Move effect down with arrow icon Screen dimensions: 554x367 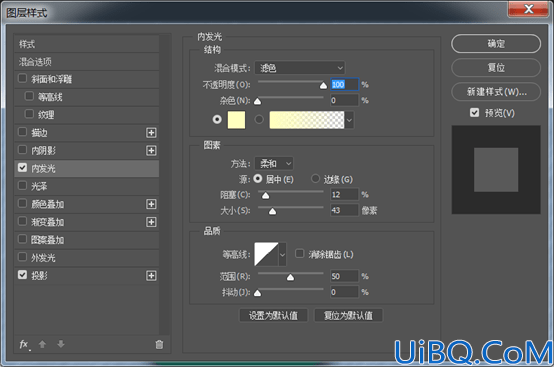[x=61, y=344]
